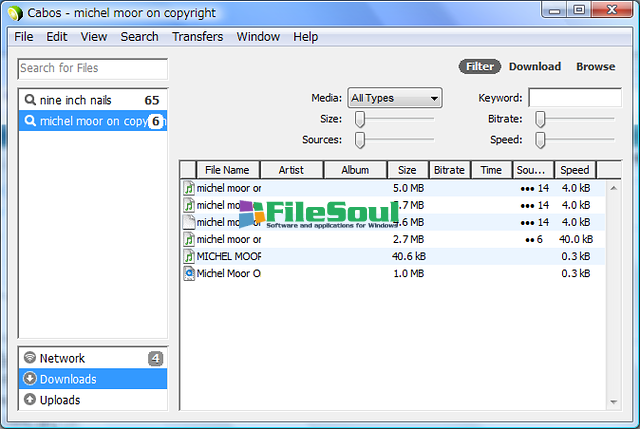
Task: Switch to the Browse view
Action: [x=595, y=67]
